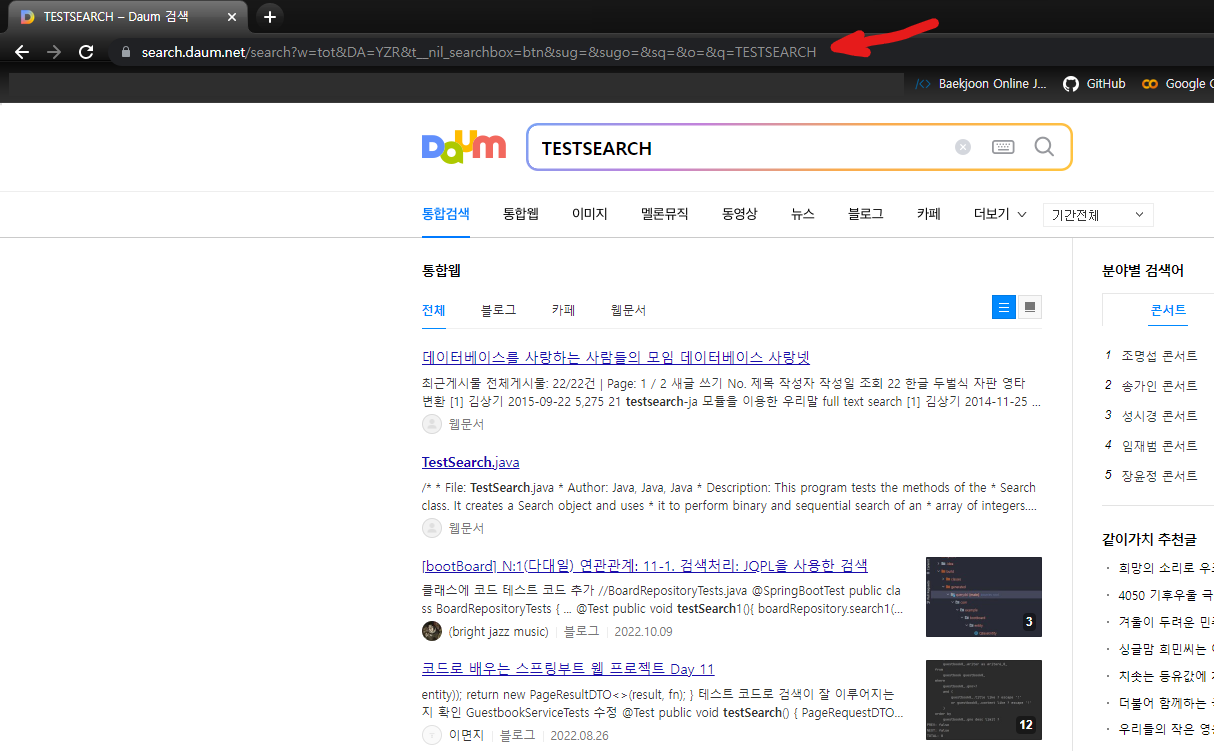The height and width of the screenshot is (751, 1214).
Task: Click 장윤정 콘서트 ranked keyword
Action: (x=1159, y=475)
